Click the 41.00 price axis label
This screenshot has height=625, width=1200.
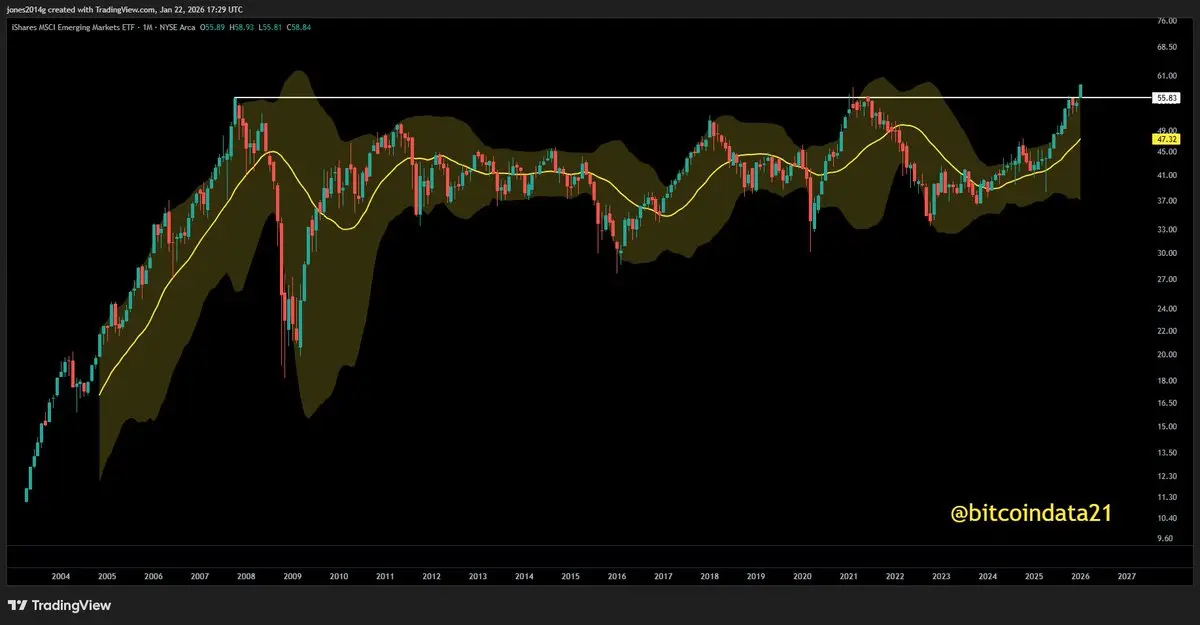pos(1166,175)
